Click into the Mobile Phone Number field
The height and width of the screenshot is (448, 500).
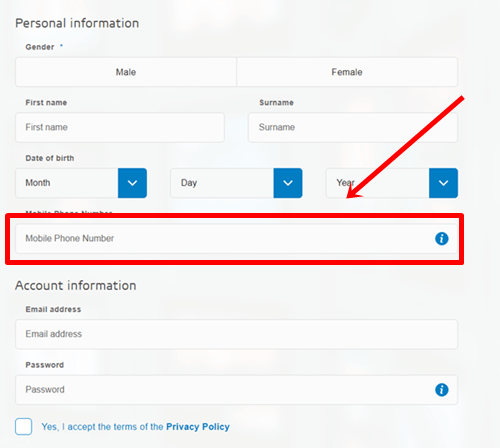click(237, 239)
